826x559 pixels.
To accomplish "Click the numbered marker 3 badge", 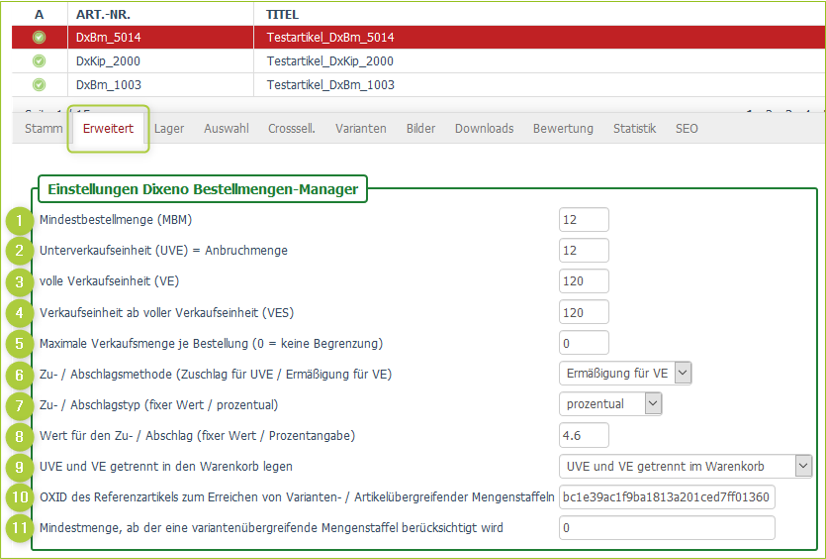I will (19, 281).
